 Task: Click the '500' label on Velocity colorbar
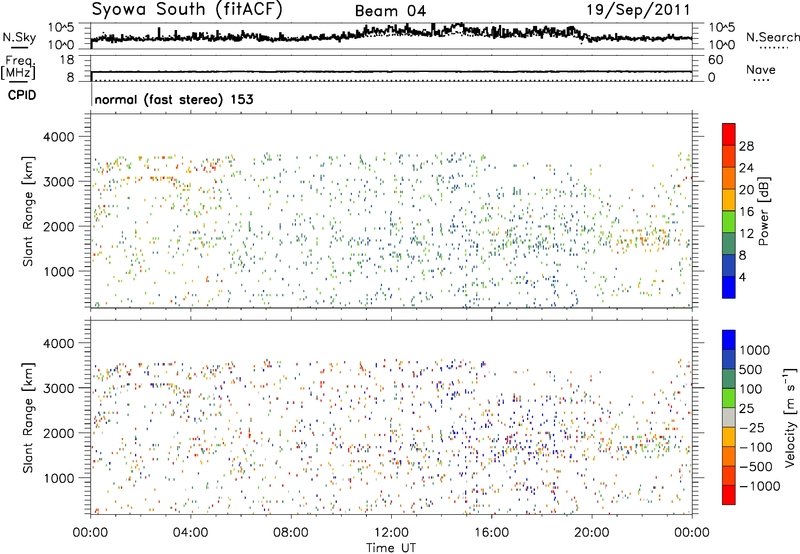point(751,369)
